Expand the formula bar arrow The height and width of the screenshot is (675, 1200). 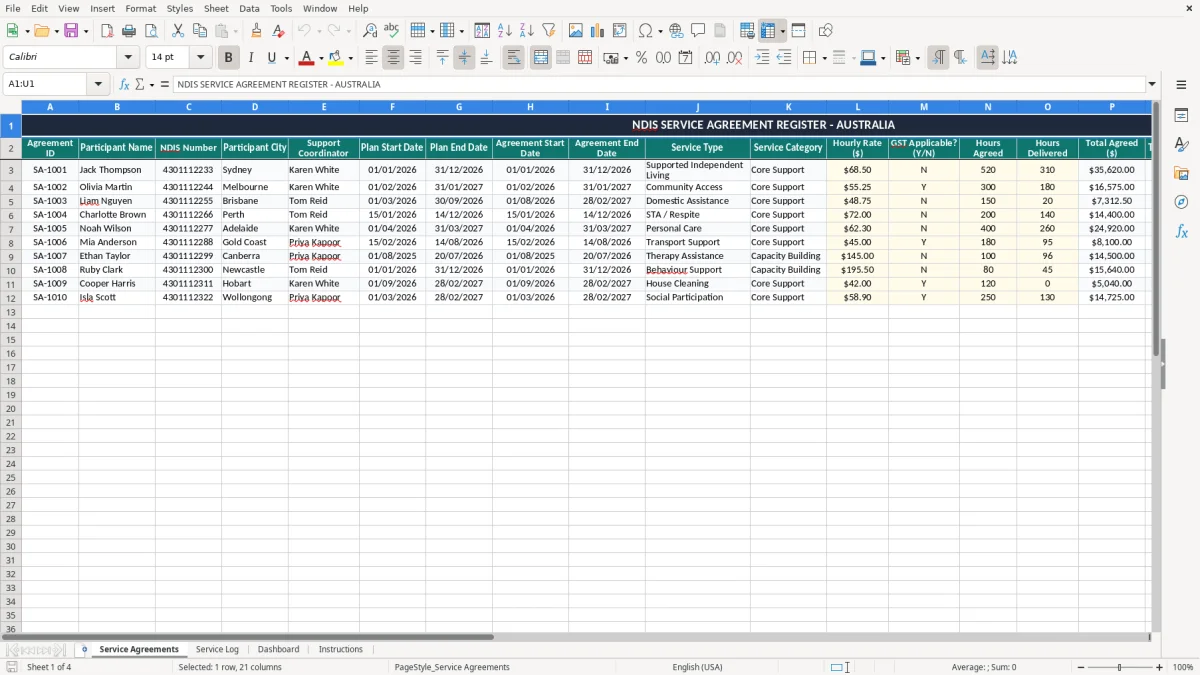(1152, 84)
